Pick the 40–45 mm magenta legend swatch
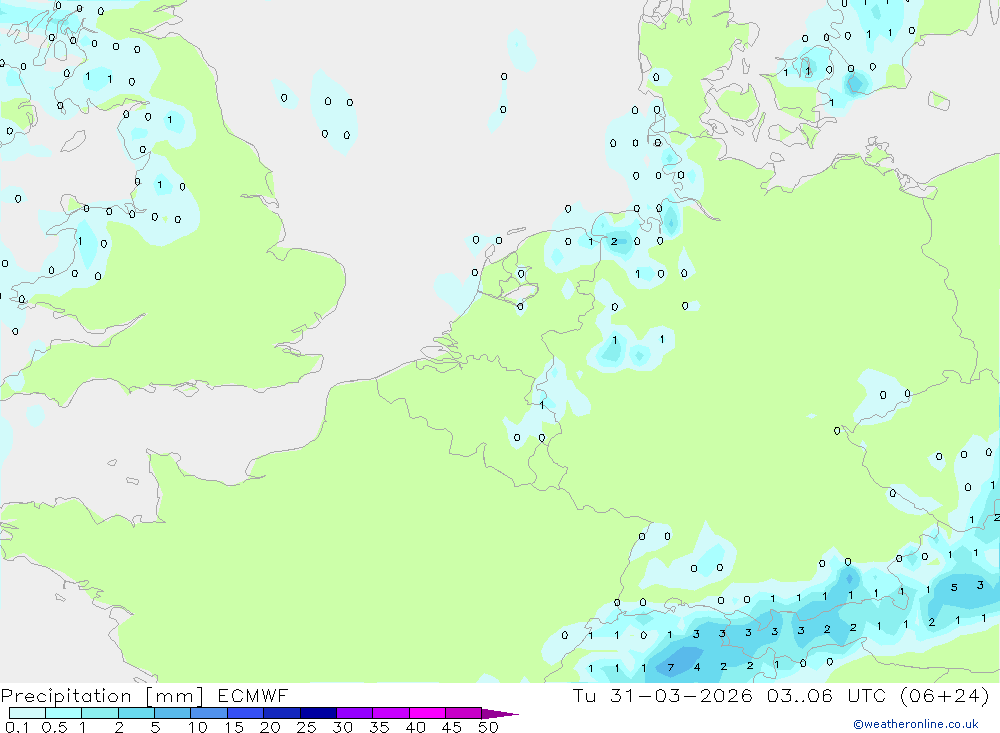This screenshot has height=733, width=1000. (x=427, y=713)
